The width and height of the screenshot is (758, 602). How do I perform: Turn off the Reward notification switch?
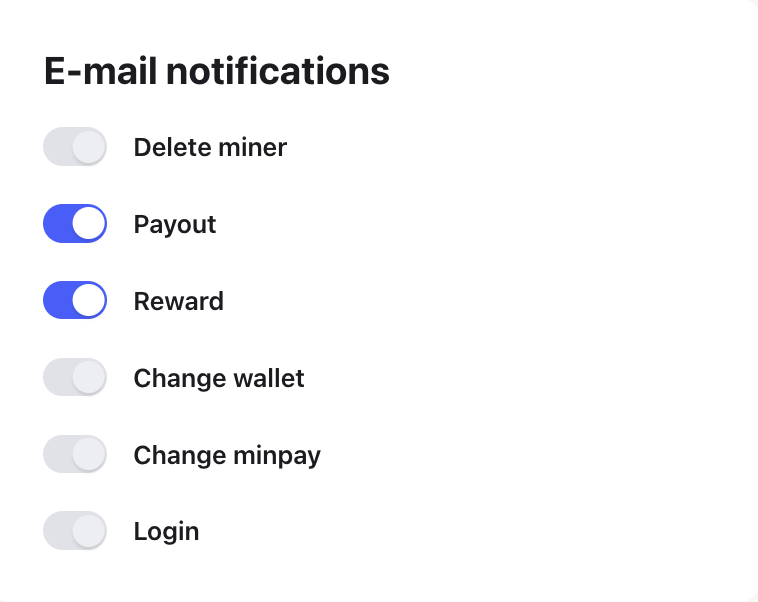coord(74,301)
